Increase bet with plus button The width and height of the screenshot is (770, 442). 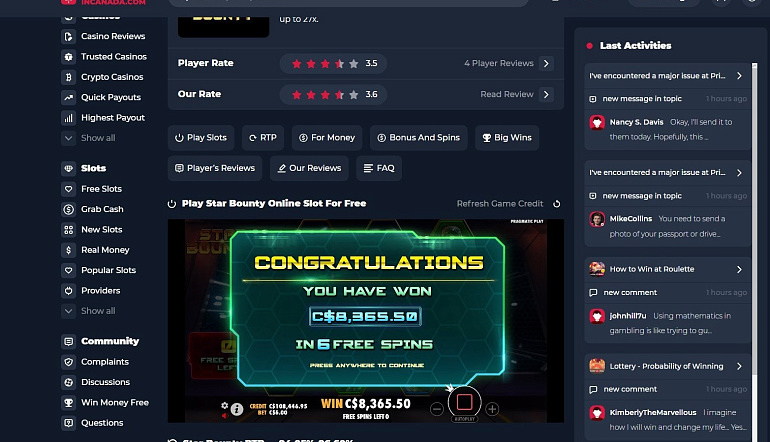(x=492, y=409)
